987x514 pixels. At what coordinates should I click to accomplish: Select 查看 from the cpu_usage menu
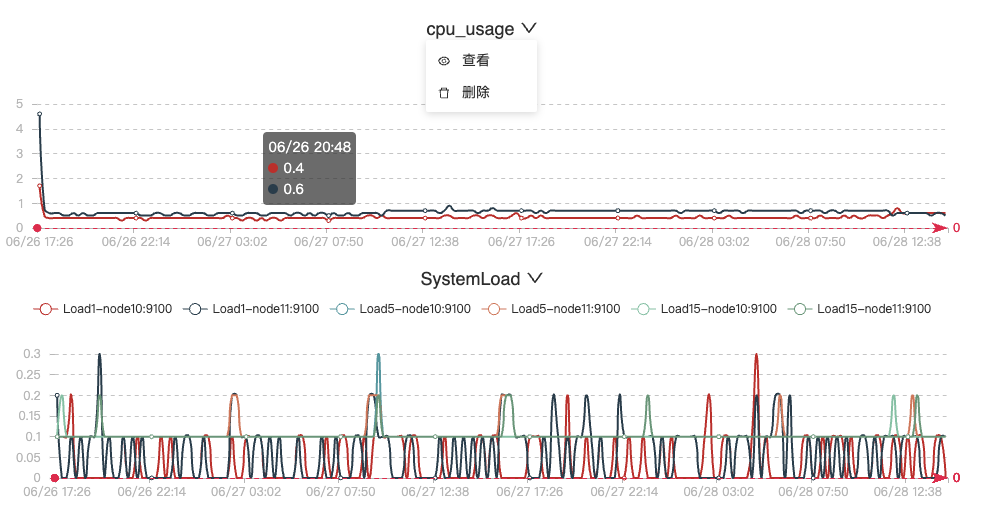(x=475, y=61)
